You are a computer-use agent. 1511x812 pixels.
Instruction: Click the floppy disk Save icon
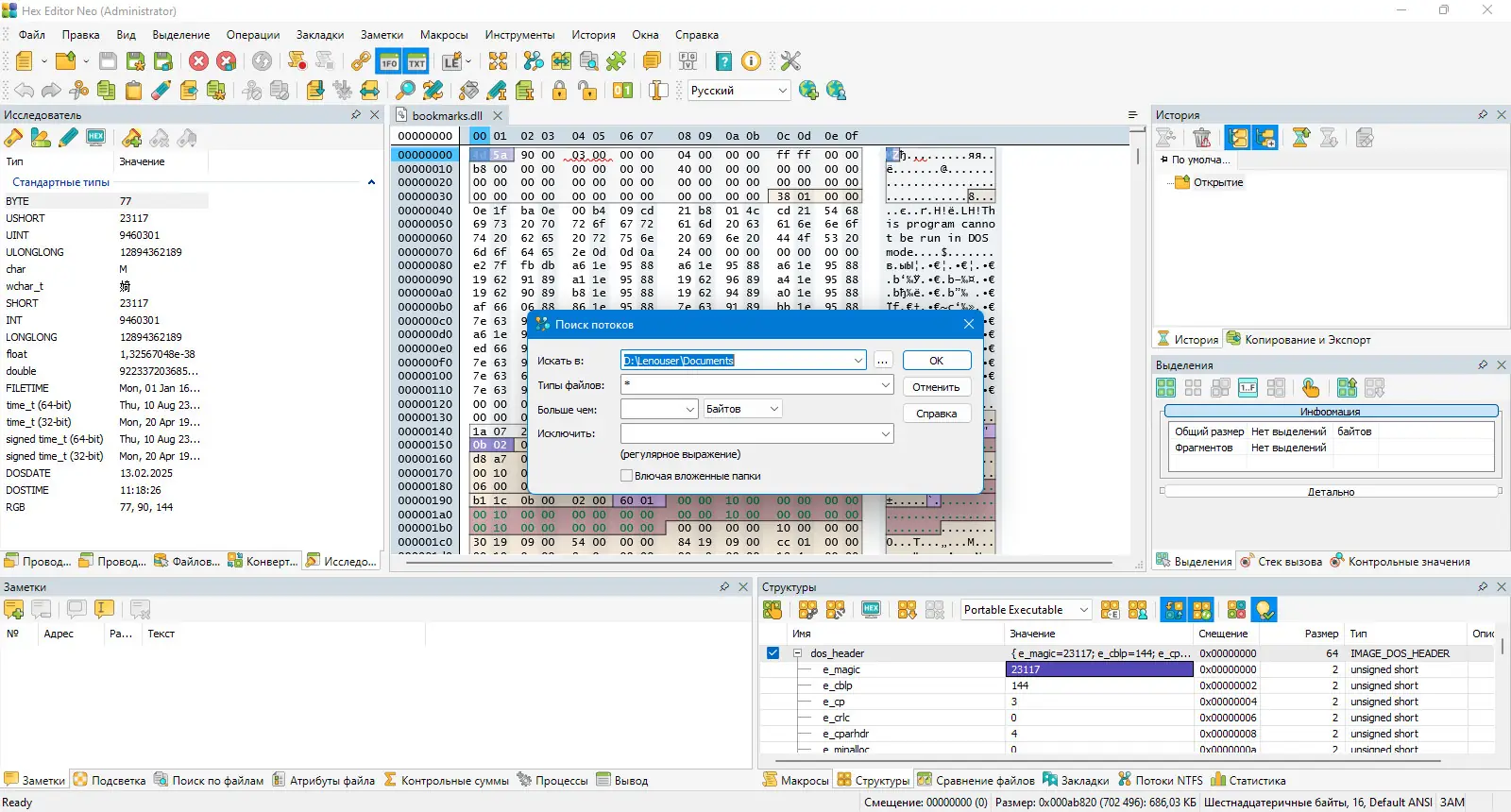109,61
